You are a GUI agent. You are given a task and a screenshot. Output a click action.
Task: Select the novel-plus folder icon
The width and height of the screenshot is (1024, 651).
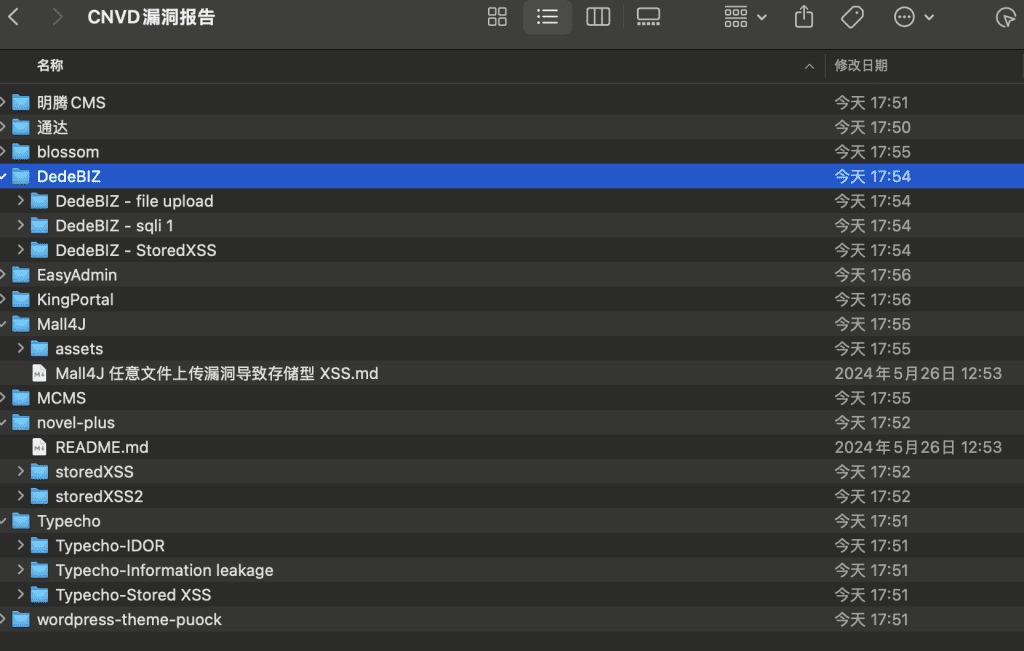pyautogui.click(x=21, y=422)
